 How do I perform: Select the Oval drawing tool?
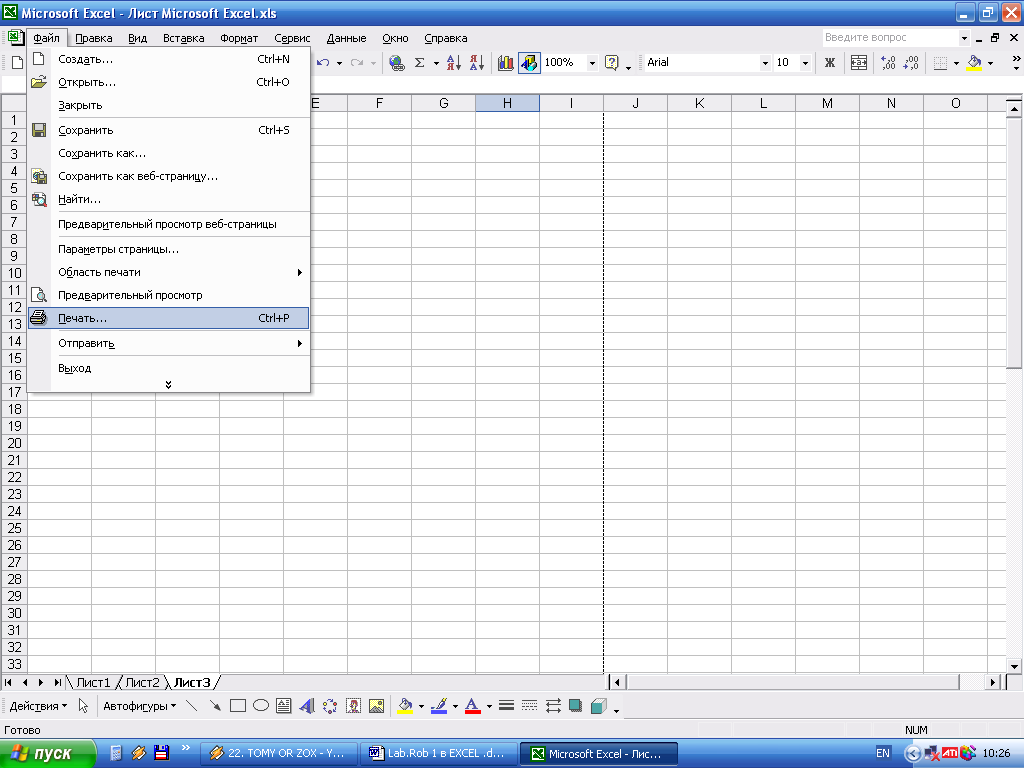[261, 705]
